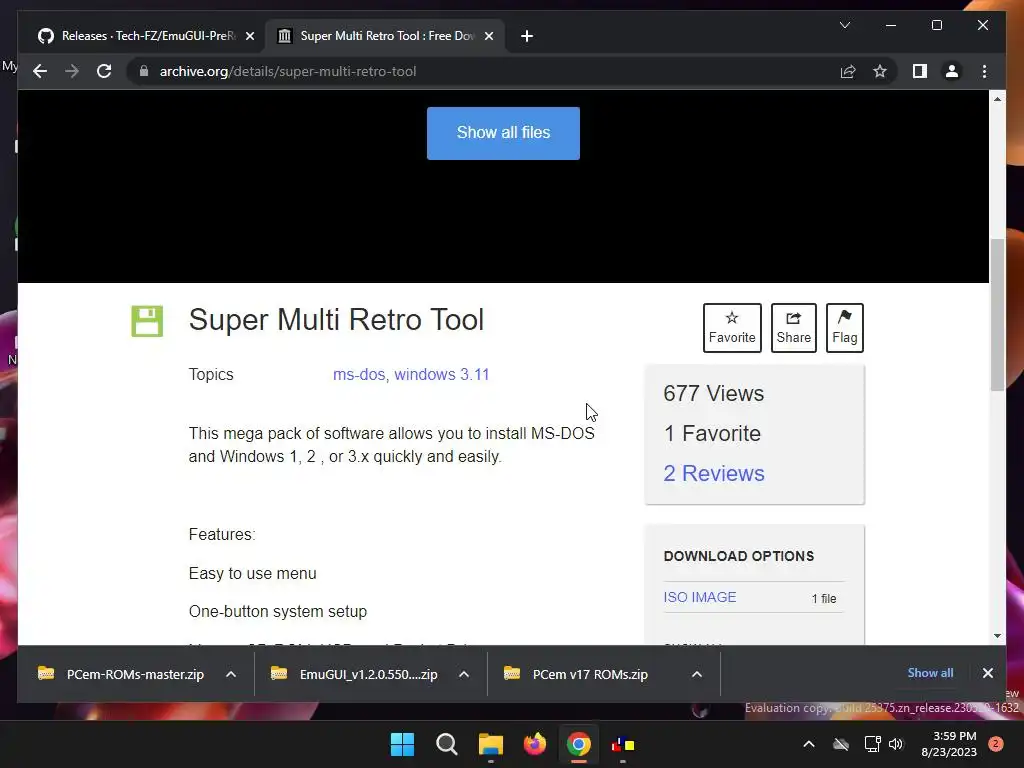This screenshot has width=1024, height=768.
Task: Open the EmuGUI_v1.2.0.550 zip download
Action: pos(355,674)
